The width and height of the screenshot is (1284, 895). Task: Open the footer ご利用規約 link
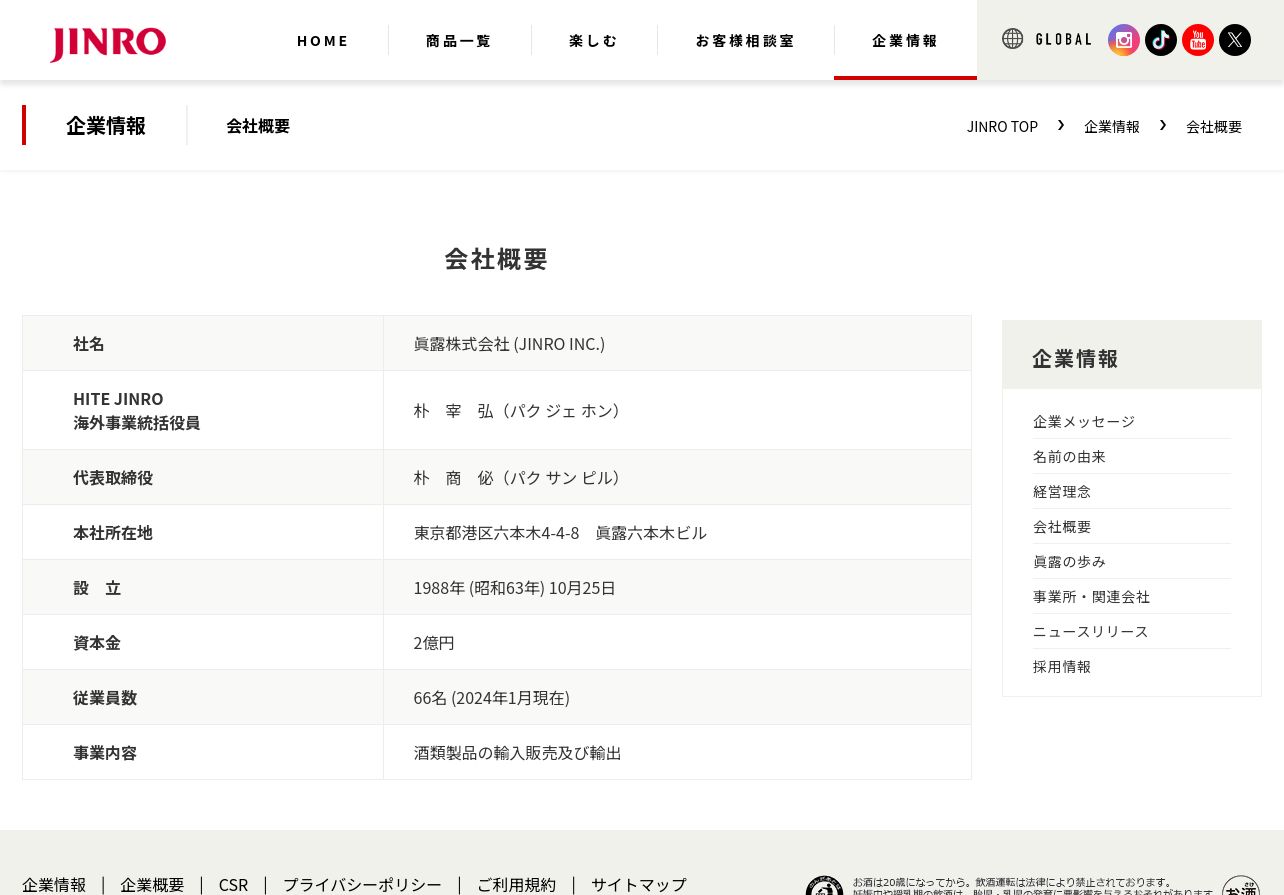(516, 885)
